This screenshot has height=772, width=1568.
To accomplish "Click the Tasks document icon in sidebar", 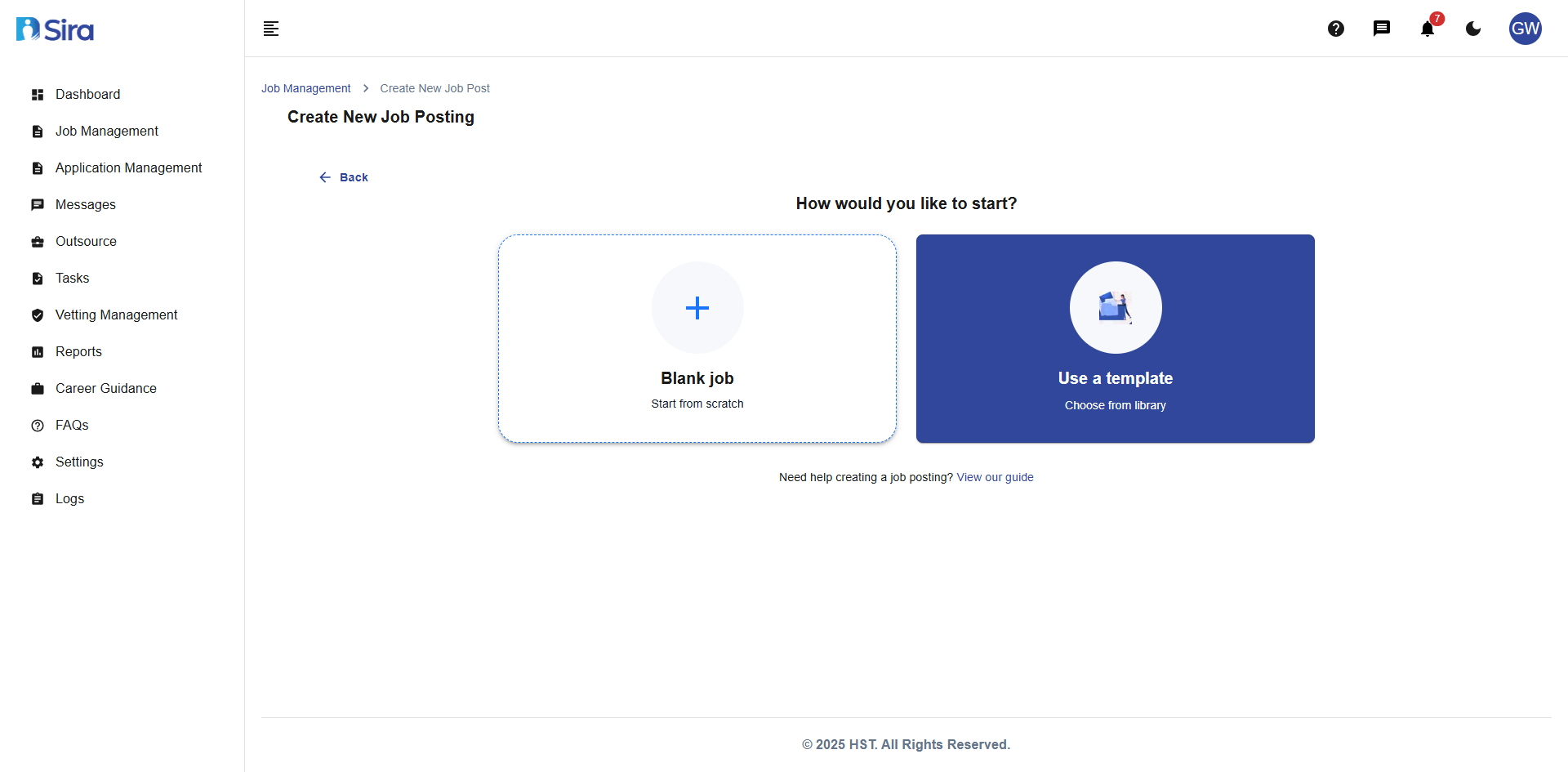I will [37, 278].
